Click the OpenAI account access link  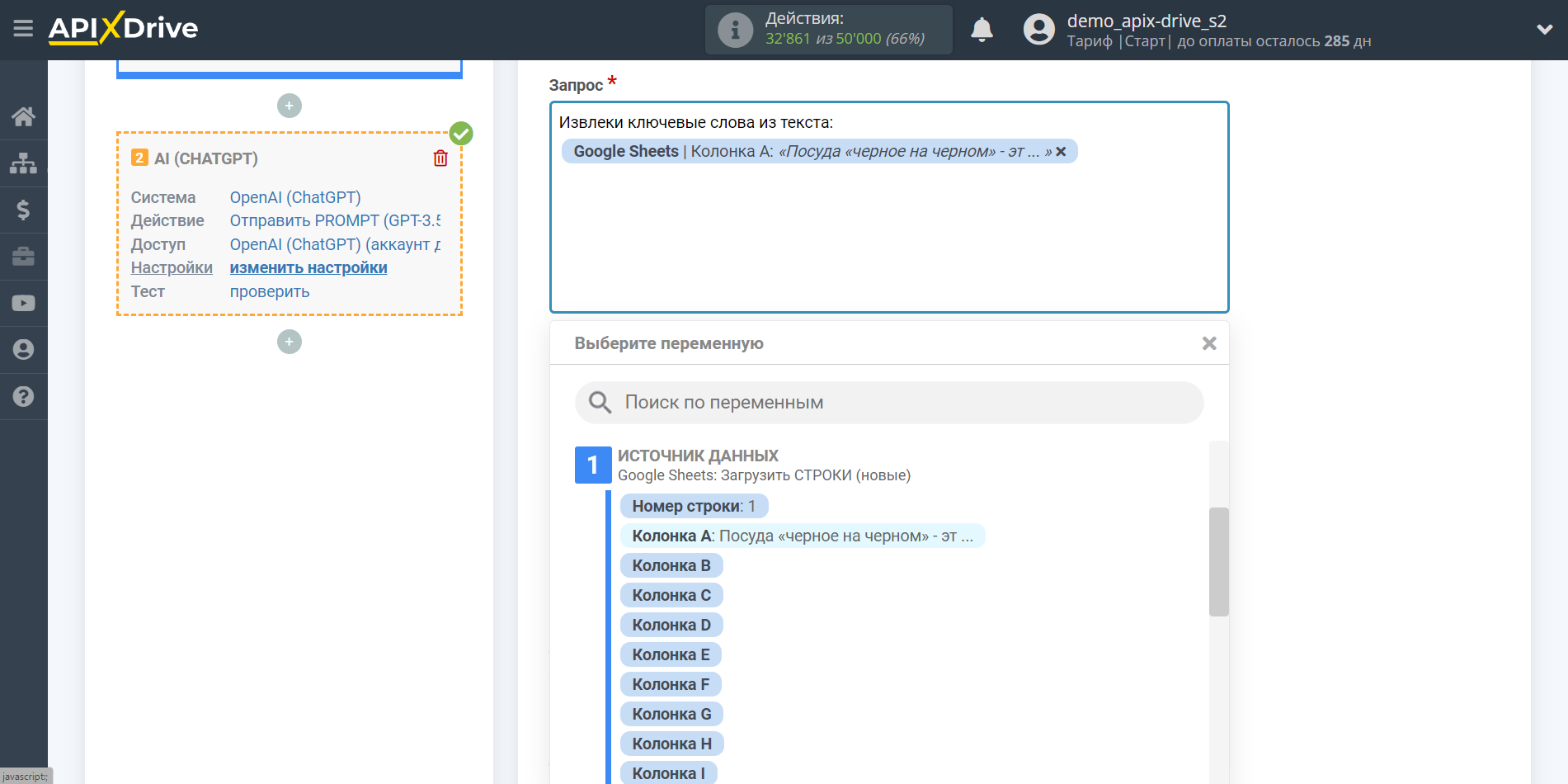point(335,245)
